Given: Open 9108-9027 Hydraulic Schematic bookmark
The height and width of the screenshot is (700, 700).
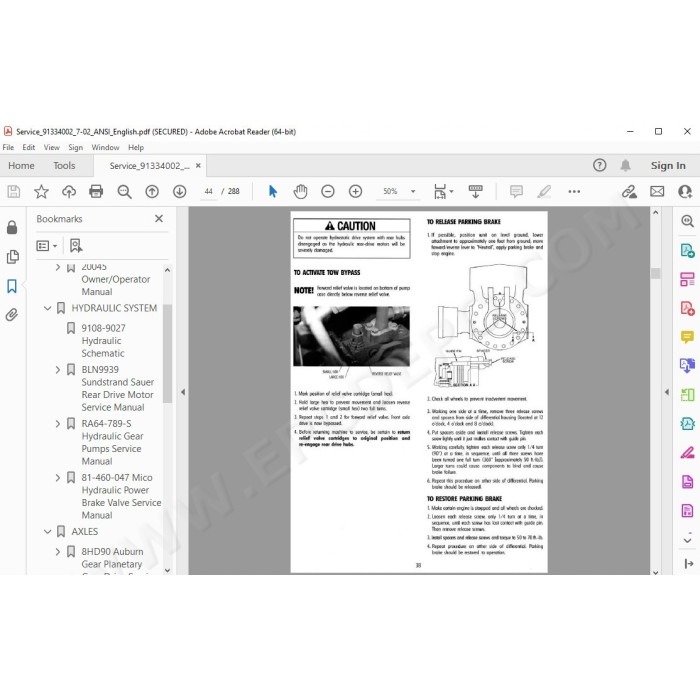Looking at the screenshot, I should [103, 341].
